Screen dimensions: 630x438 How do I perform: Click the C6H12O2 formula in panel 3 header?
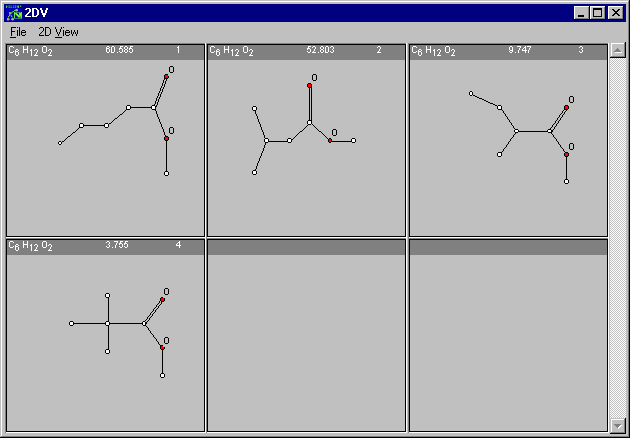pyautogui.click(x=433, y=51)
